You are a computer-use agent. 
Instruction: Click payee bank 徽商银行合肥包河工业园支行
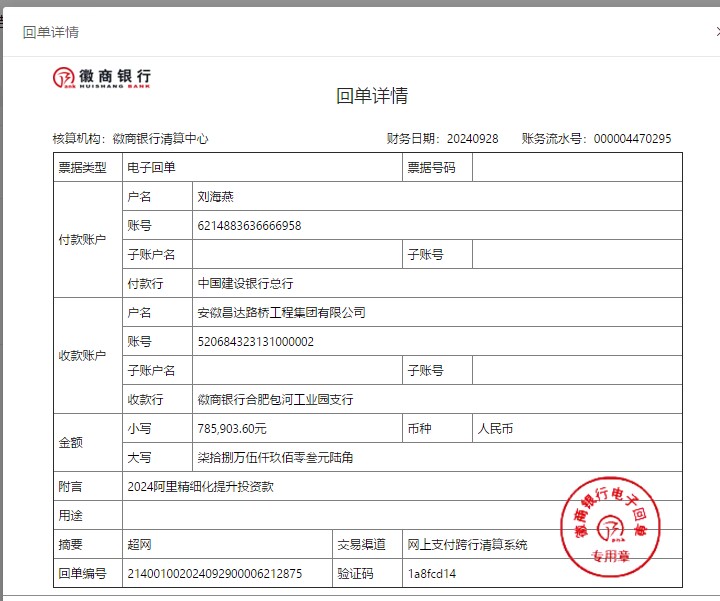275,400
